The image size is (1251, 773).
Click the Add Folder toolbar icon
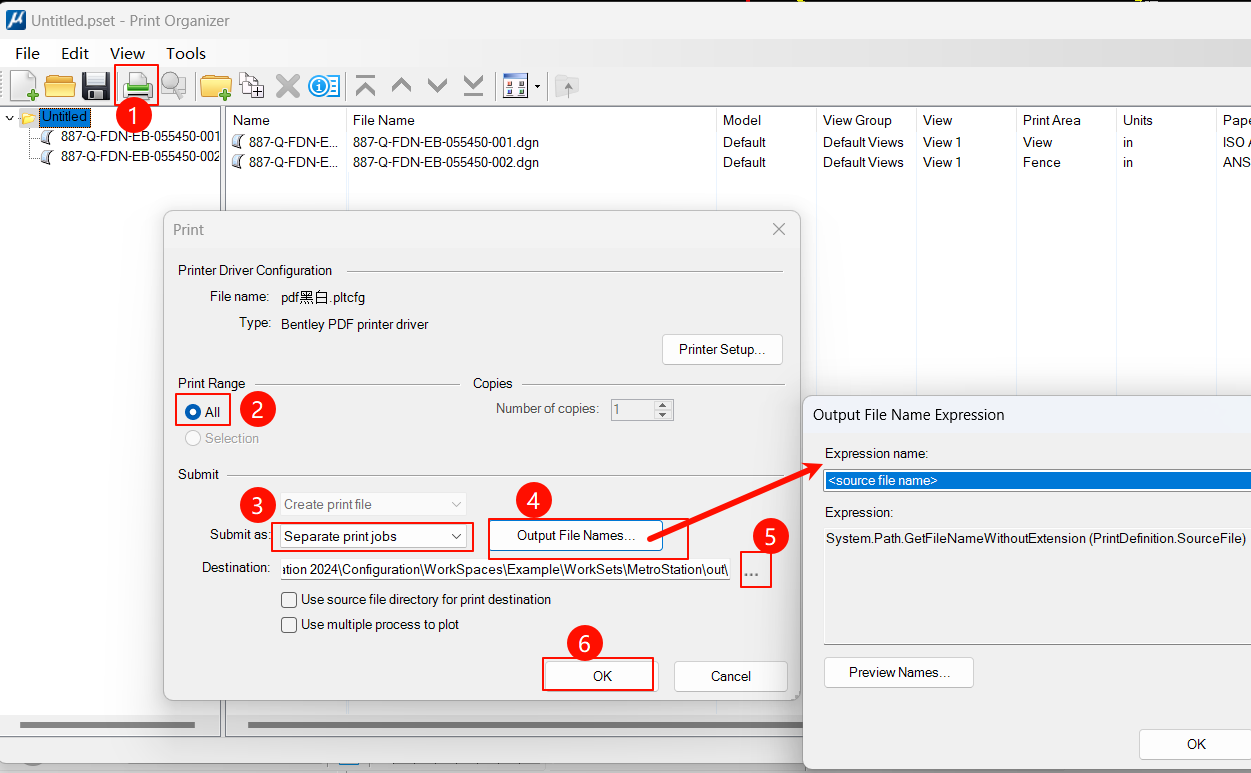(215, 86)
